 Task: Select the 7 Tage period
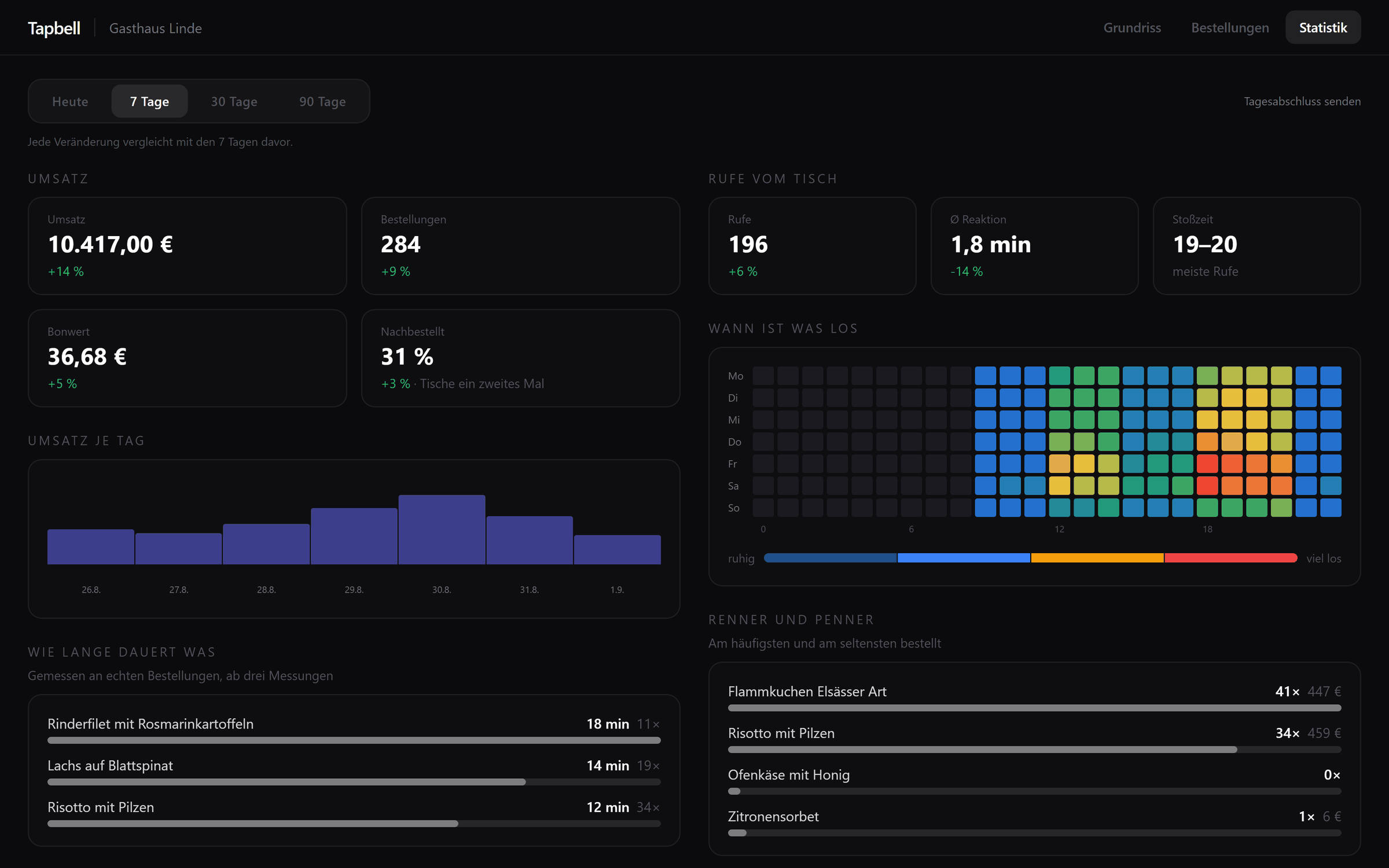tap(149, 101)
